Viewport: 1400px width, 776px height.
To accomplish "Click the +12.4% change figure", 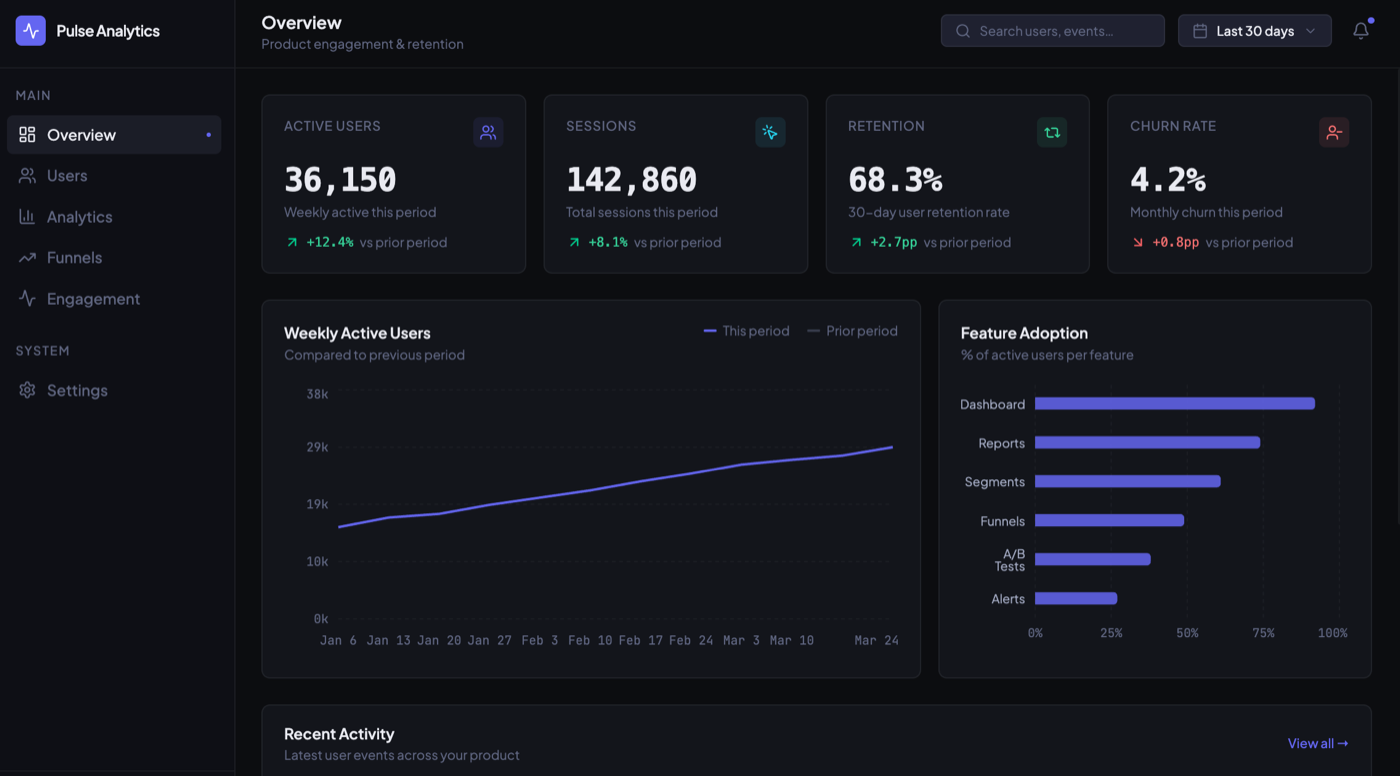I will click(x=330, y=242).
